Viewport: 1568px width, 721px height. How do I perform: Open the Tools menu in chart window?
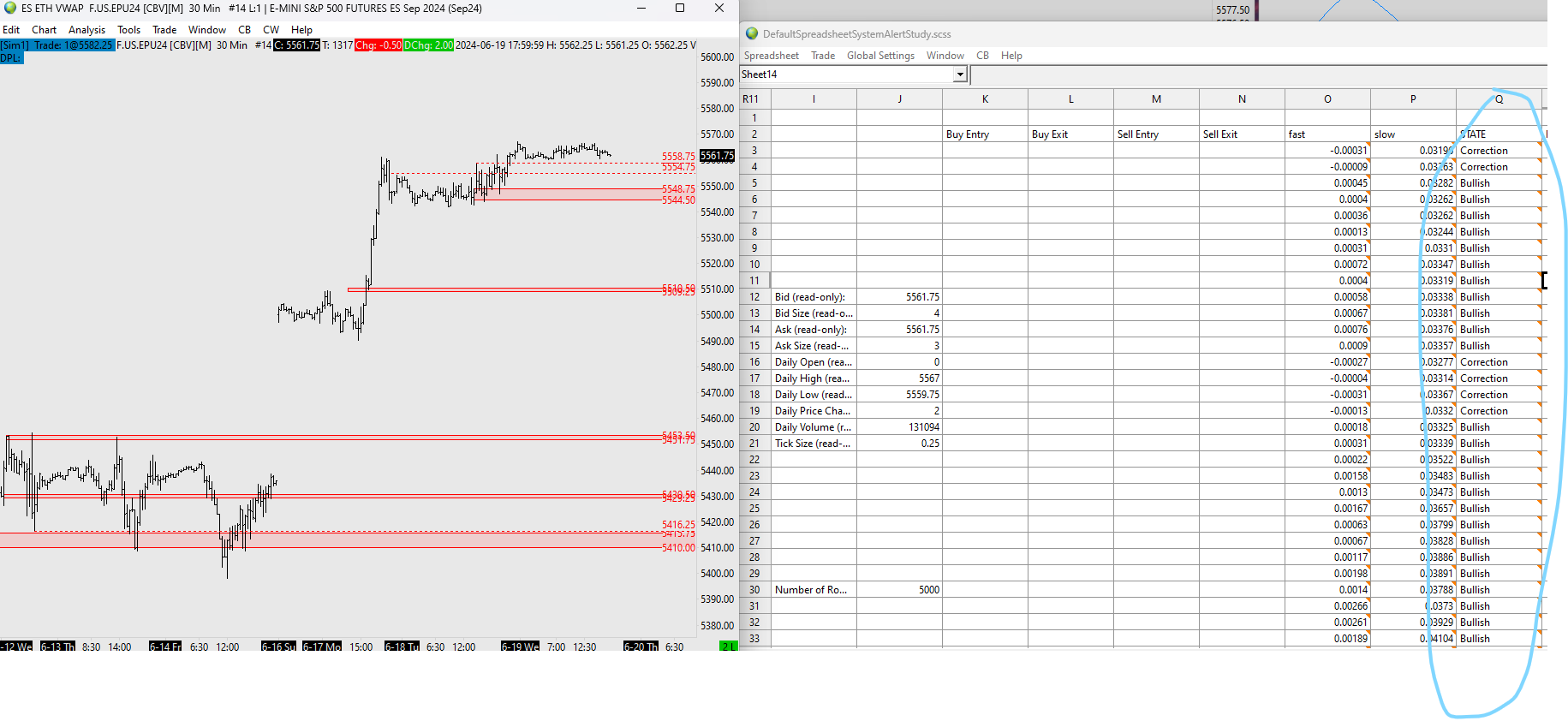(129, 30)
